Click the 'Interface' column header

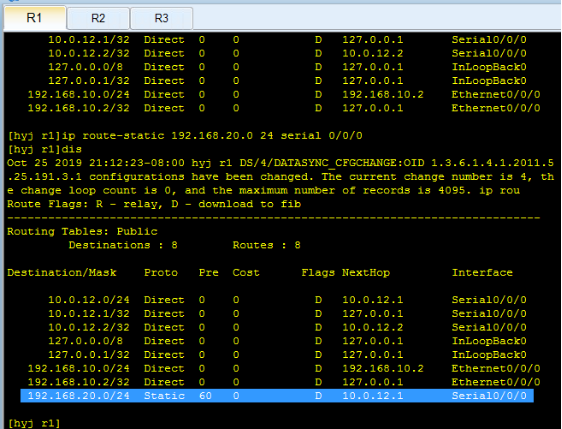pos(482,273)
